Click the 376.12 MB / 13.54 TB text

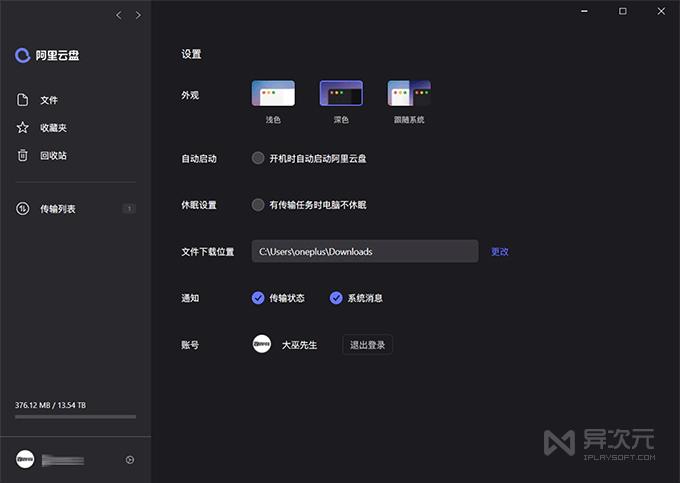tap(50, 405)
